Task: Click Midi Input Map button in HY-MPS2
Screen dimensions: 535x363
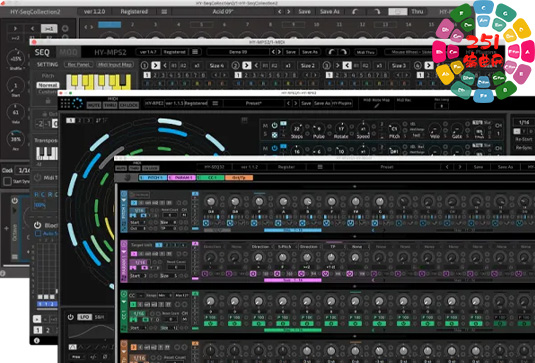Action: tap(115, 64)
